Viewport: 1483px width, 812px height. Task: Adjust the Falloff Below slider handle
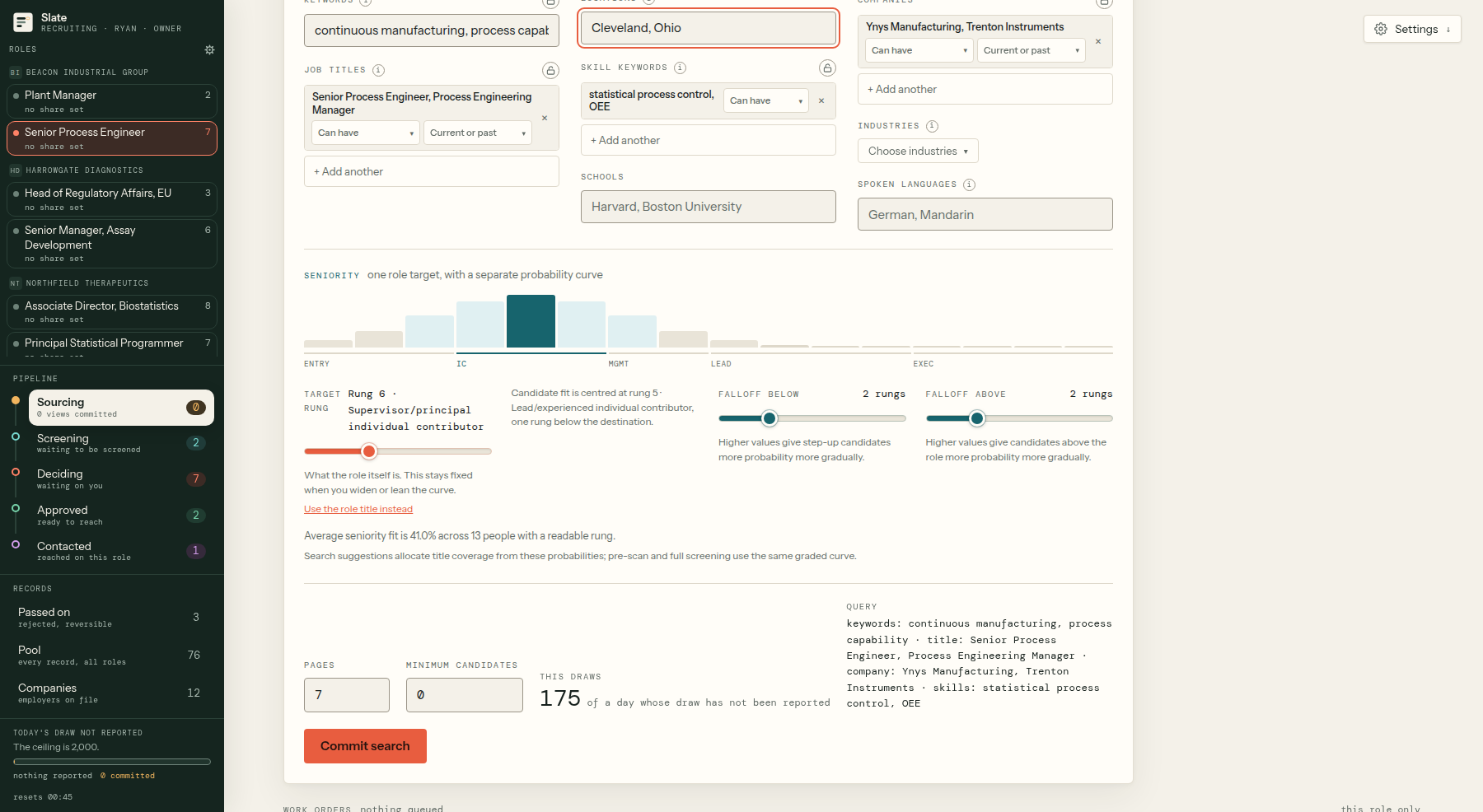pyautogui.click(x=770, y=419)
